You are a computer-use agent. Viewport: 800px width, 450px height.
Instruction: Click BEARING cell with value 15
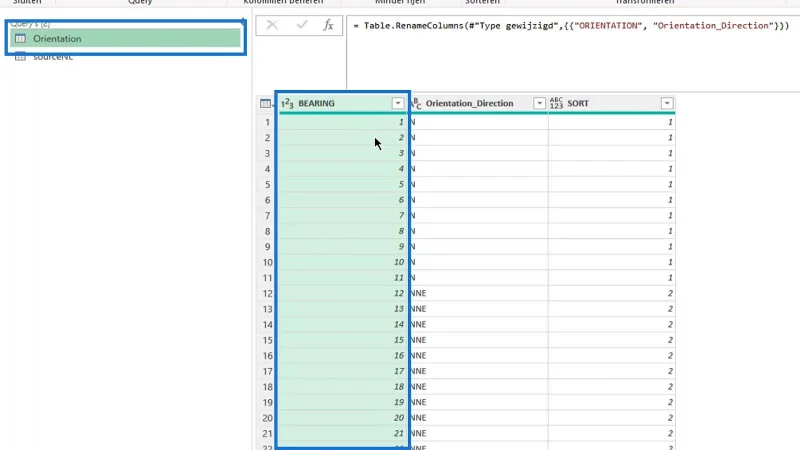(342, 340)
